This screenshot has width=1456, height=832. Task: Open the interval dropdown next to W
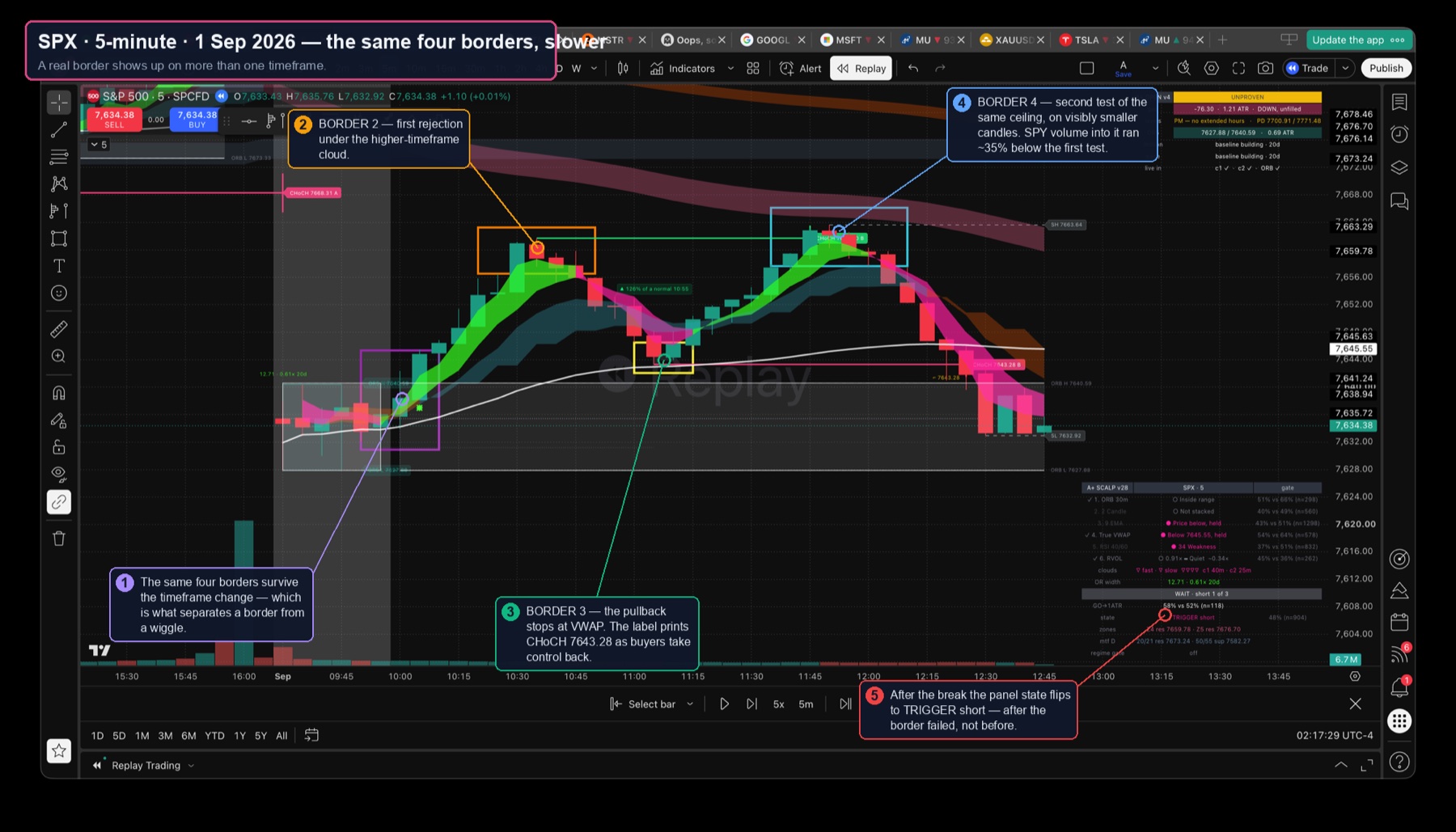tap(595, 69)
